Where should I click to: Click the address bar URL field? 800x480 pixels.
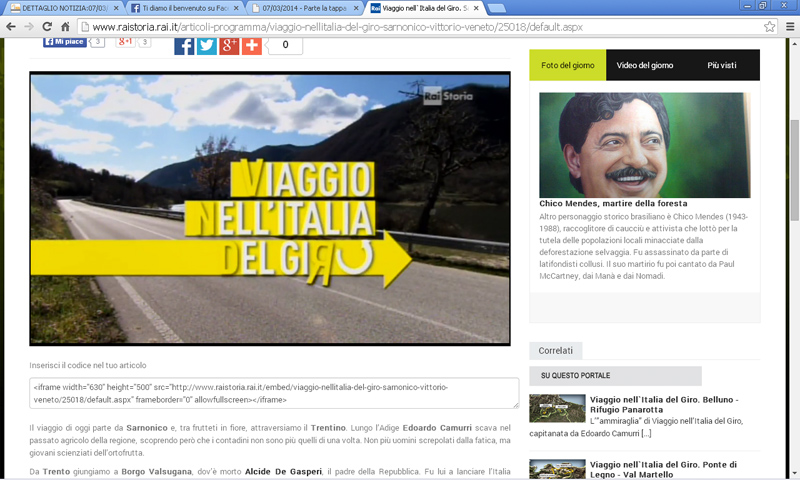(426, 27)
